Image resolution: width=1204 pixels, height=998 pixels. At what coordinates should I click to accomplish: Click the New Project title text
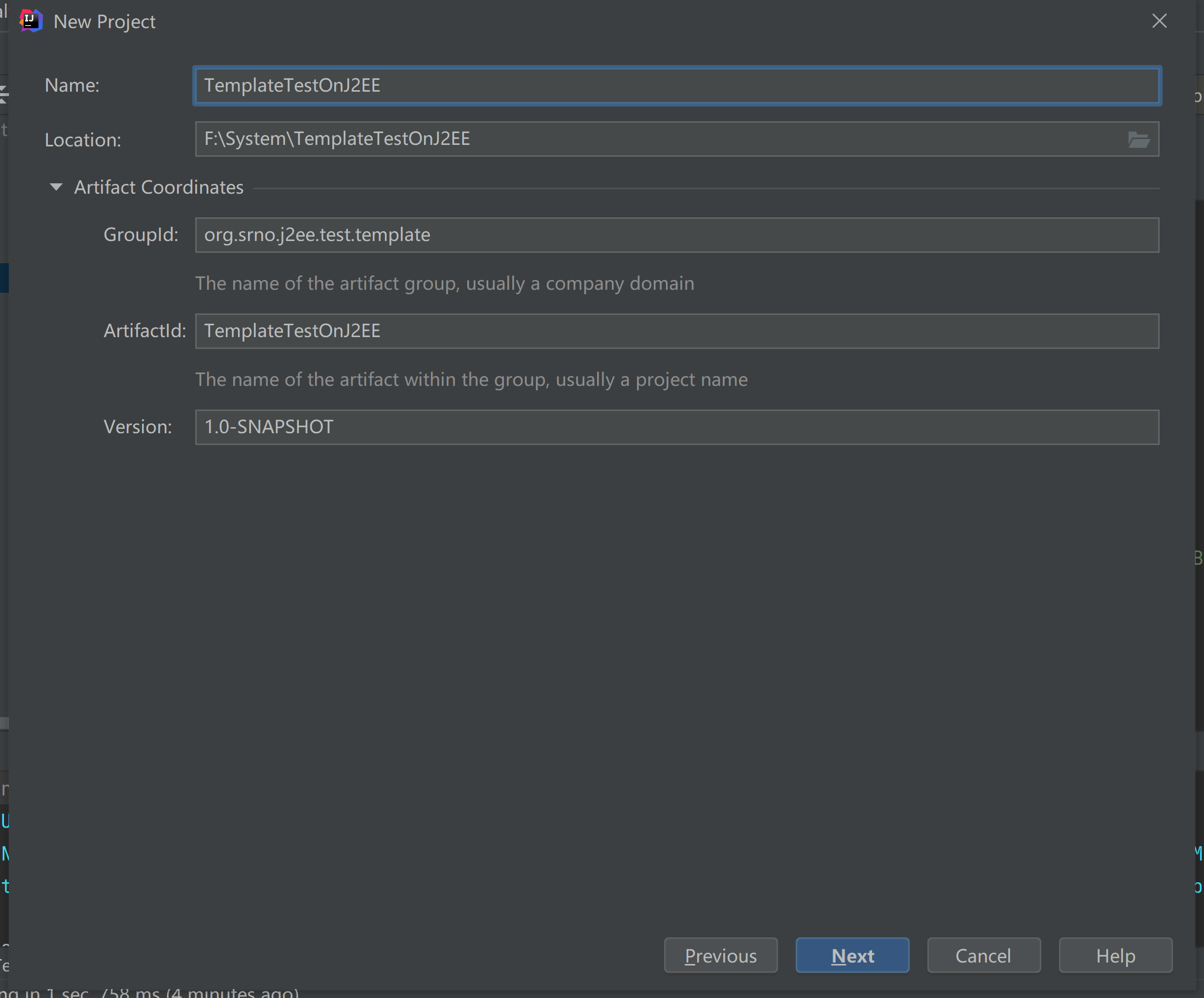(x=105, y=22)
